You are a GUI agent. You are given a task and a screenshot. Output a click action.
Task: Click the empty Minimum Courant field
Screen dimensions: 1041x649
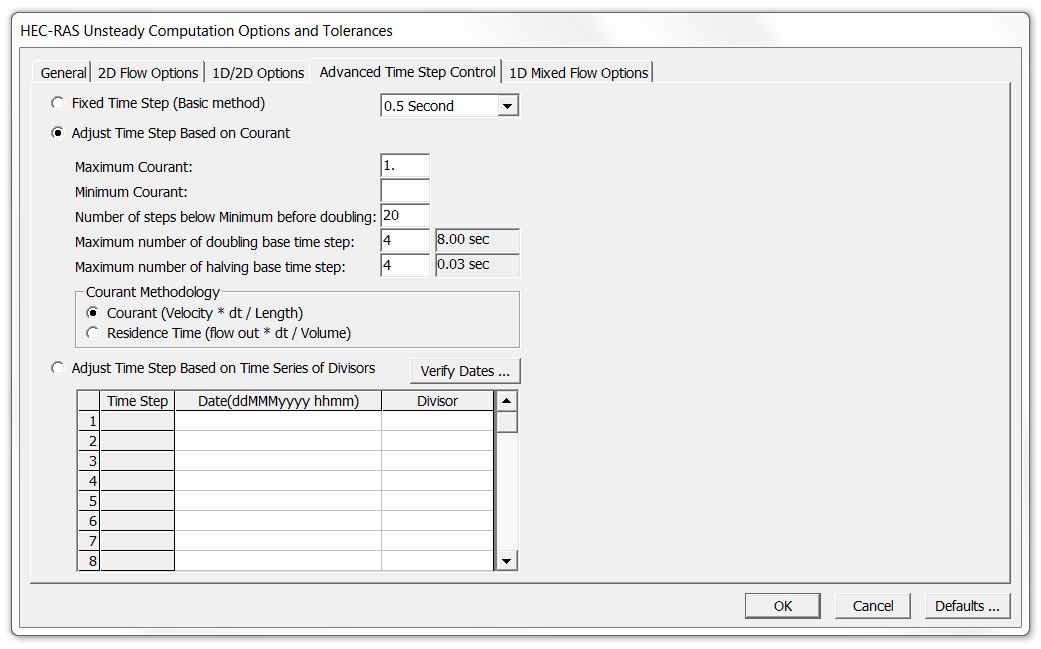405,190
